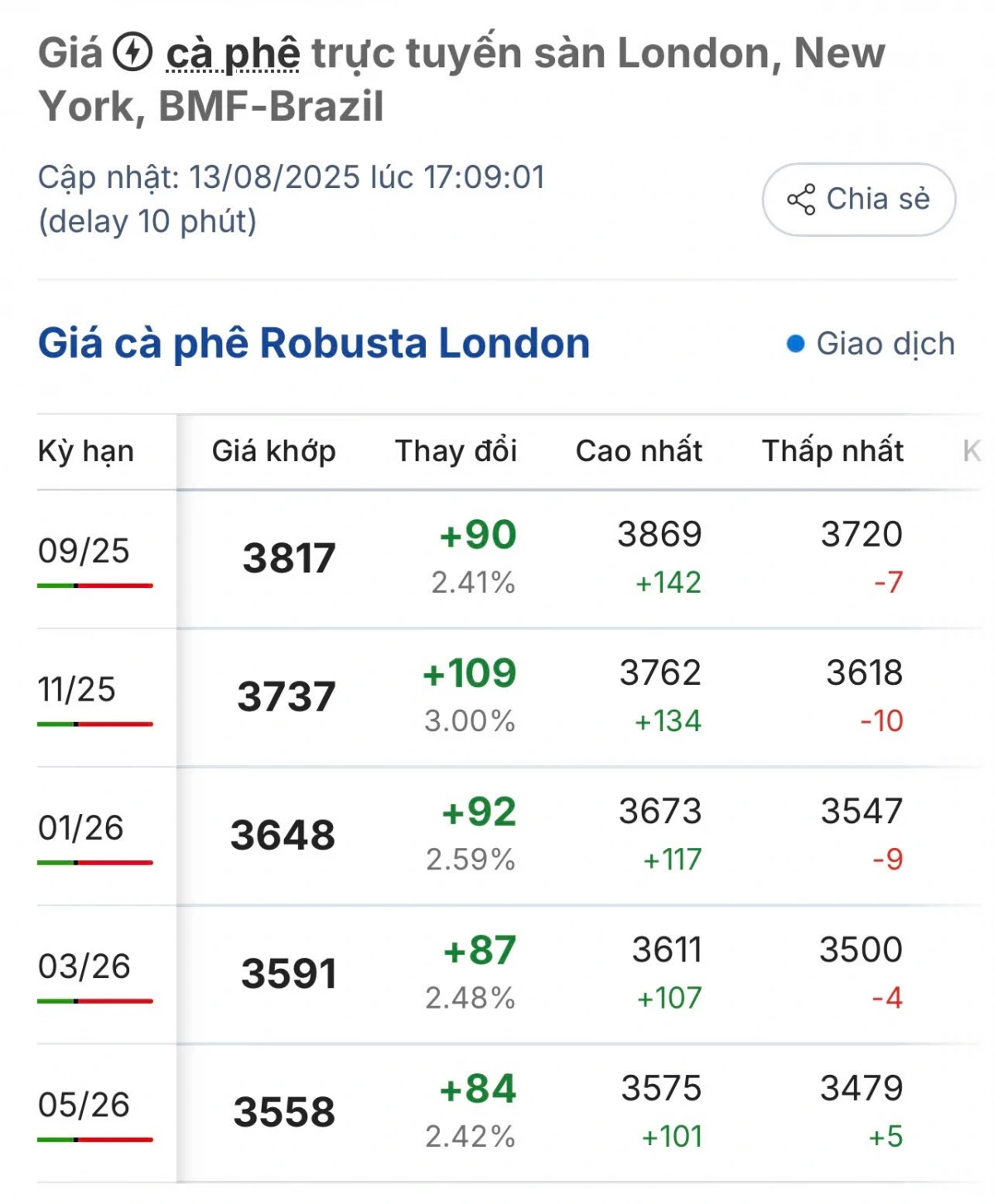
Task: Open the Chia sẻ share button
Action: pyautogui.click(x=859, y=200)
